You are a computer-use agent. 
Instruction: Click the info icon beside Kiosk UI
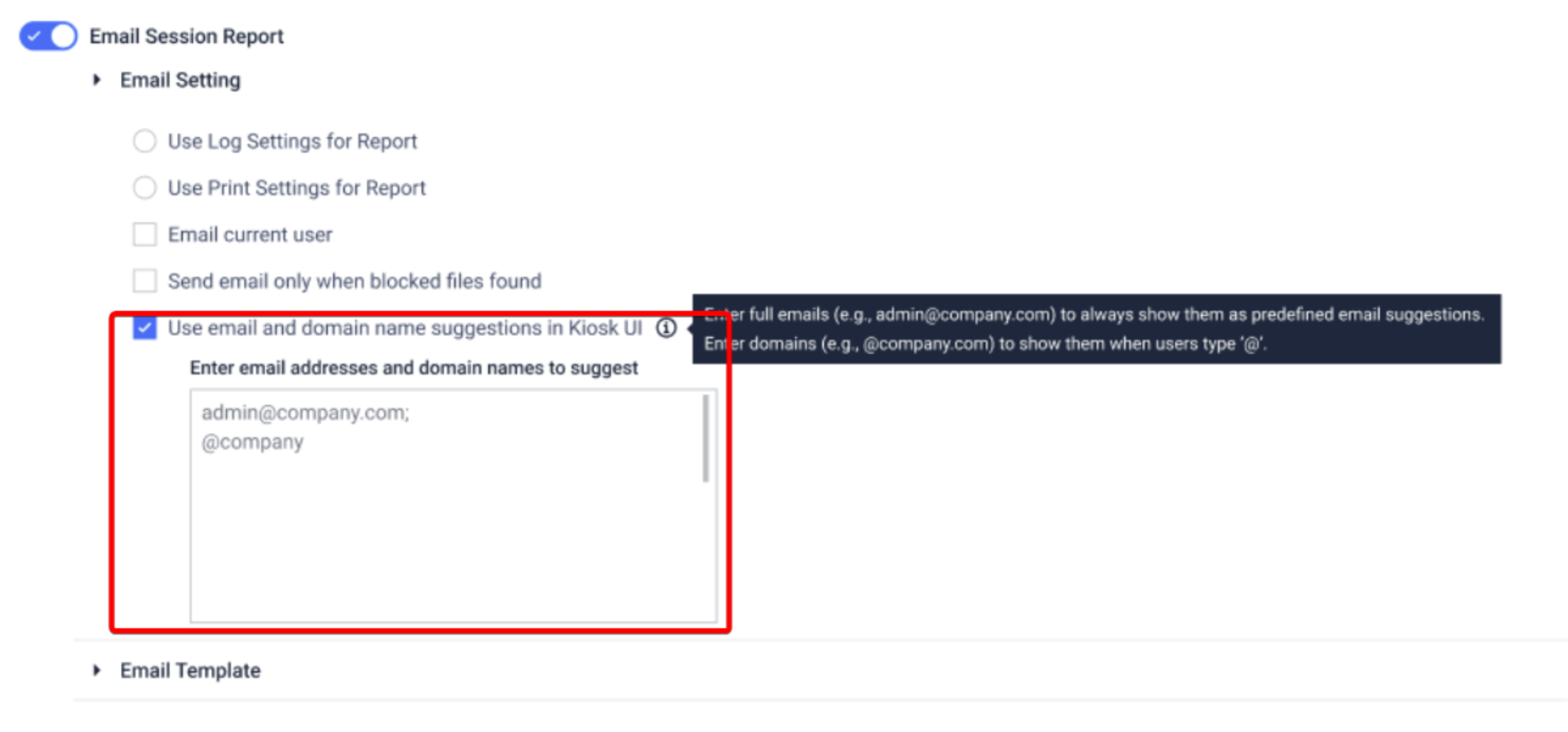point(666,328)
